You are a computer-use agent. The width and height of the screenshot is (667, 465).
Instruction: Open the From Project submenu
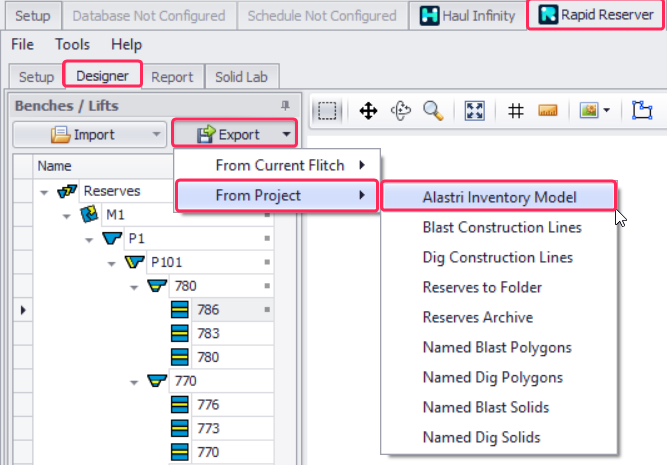(x=276, y=195)
